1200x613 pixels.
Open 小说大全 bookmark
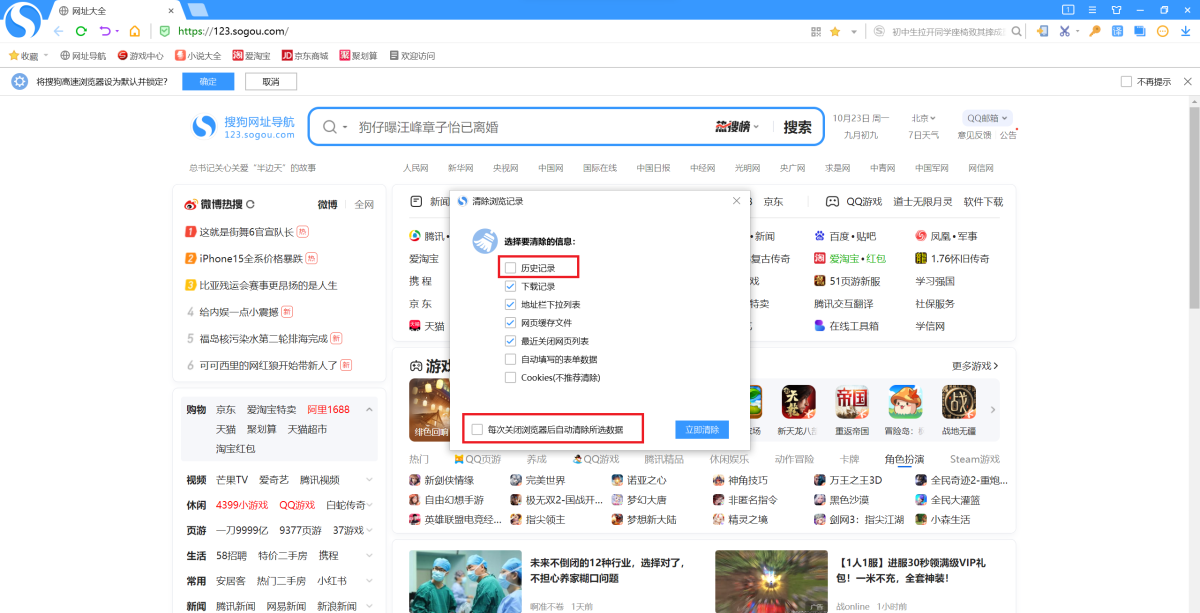pos(197,56)
